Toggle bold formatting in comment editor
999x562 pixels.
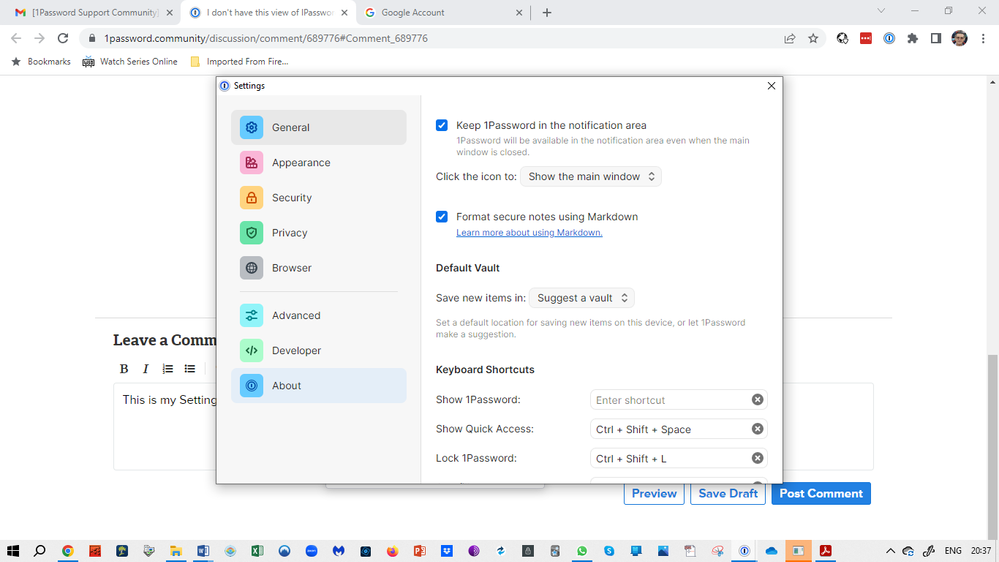tap(124, 369)
